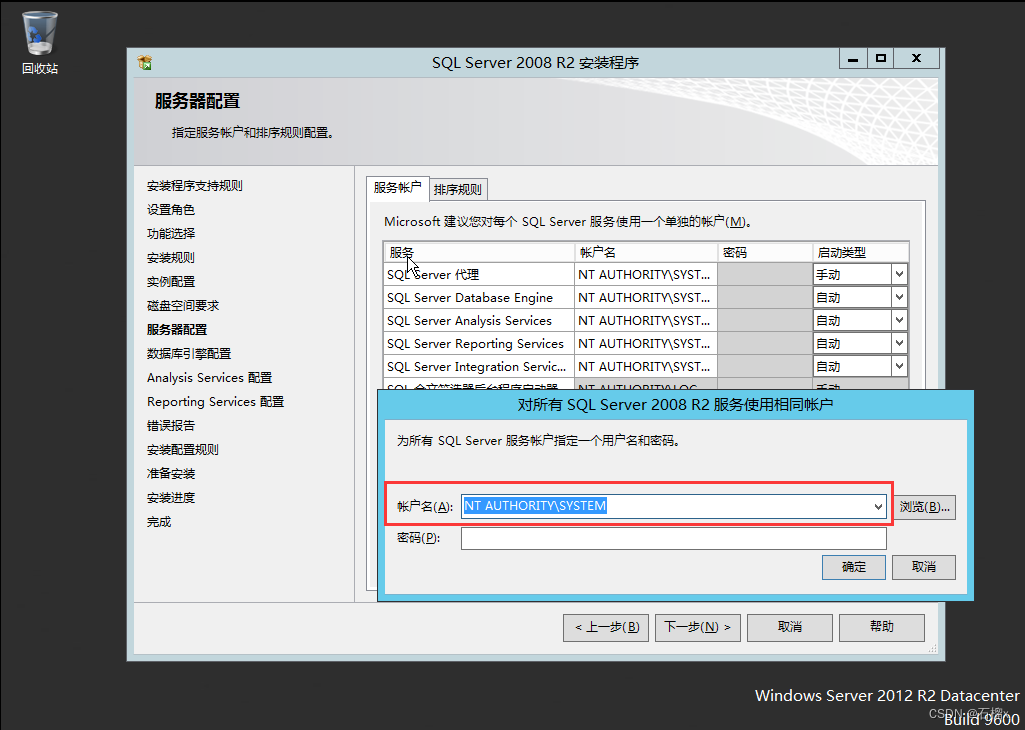Select the 数据库引擎配置 step
This screenshot has height=730, width=1025.
click(189, 354)
